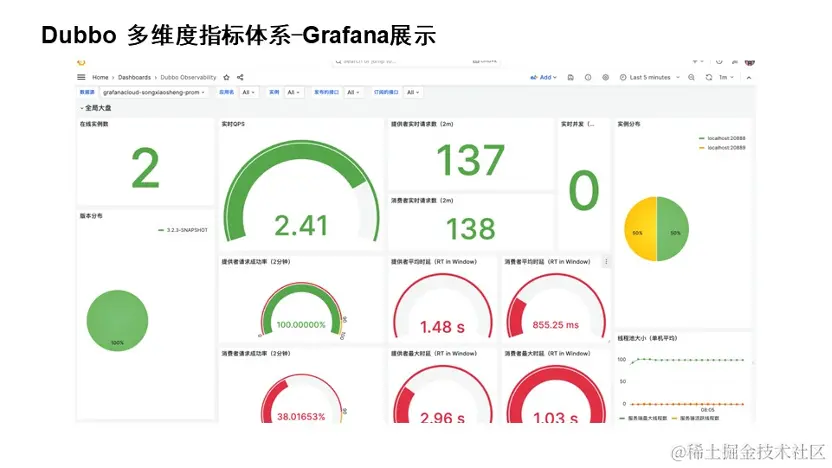
Task: Click the zoom out time range icon
Action: pos(691,77)
